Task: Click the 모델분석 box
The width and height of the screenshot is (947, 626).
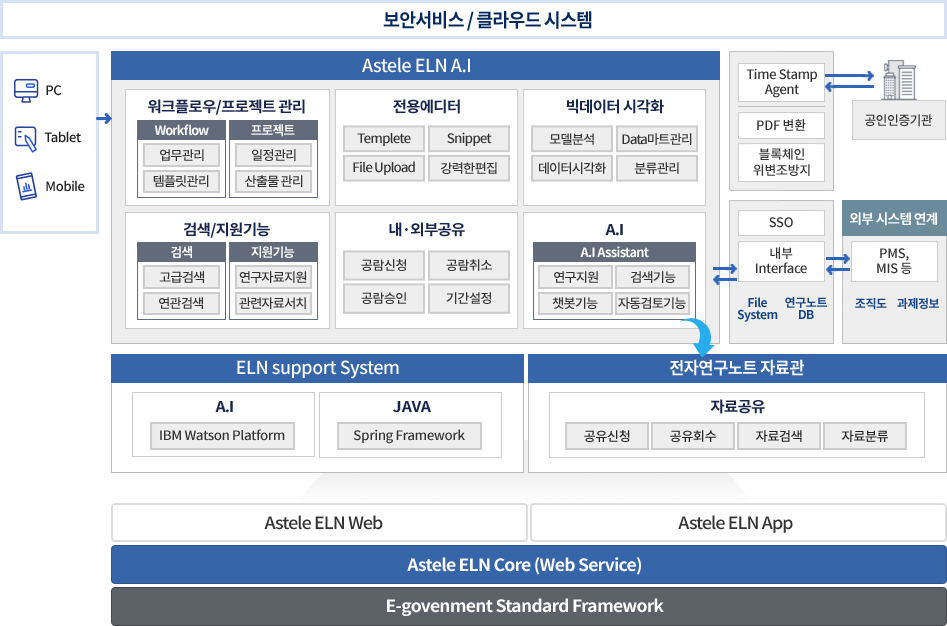Action: 572,139
